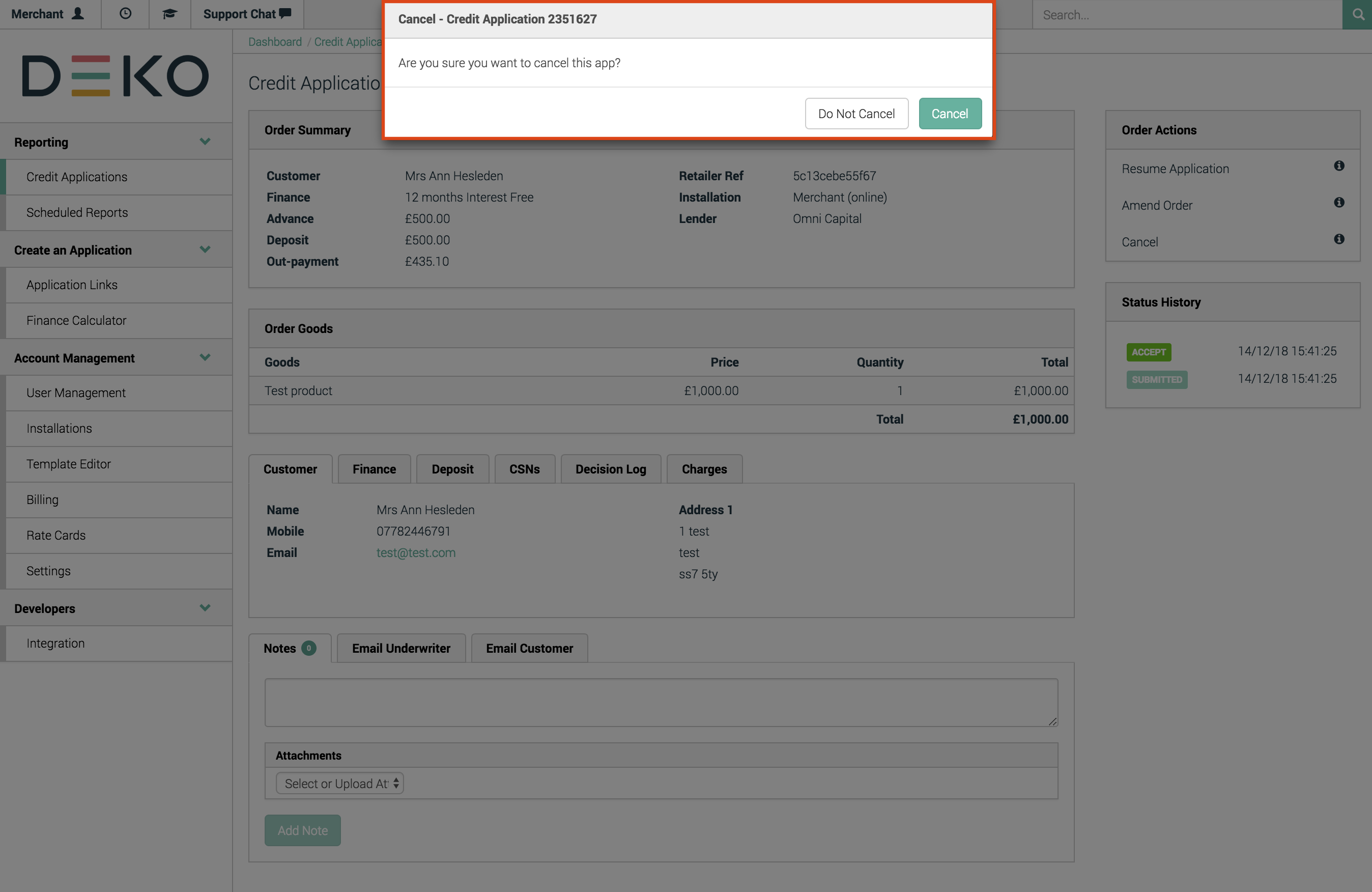Click the Dashboard breadcrumb link
1372x892 pixels.
tap(275, 42)
